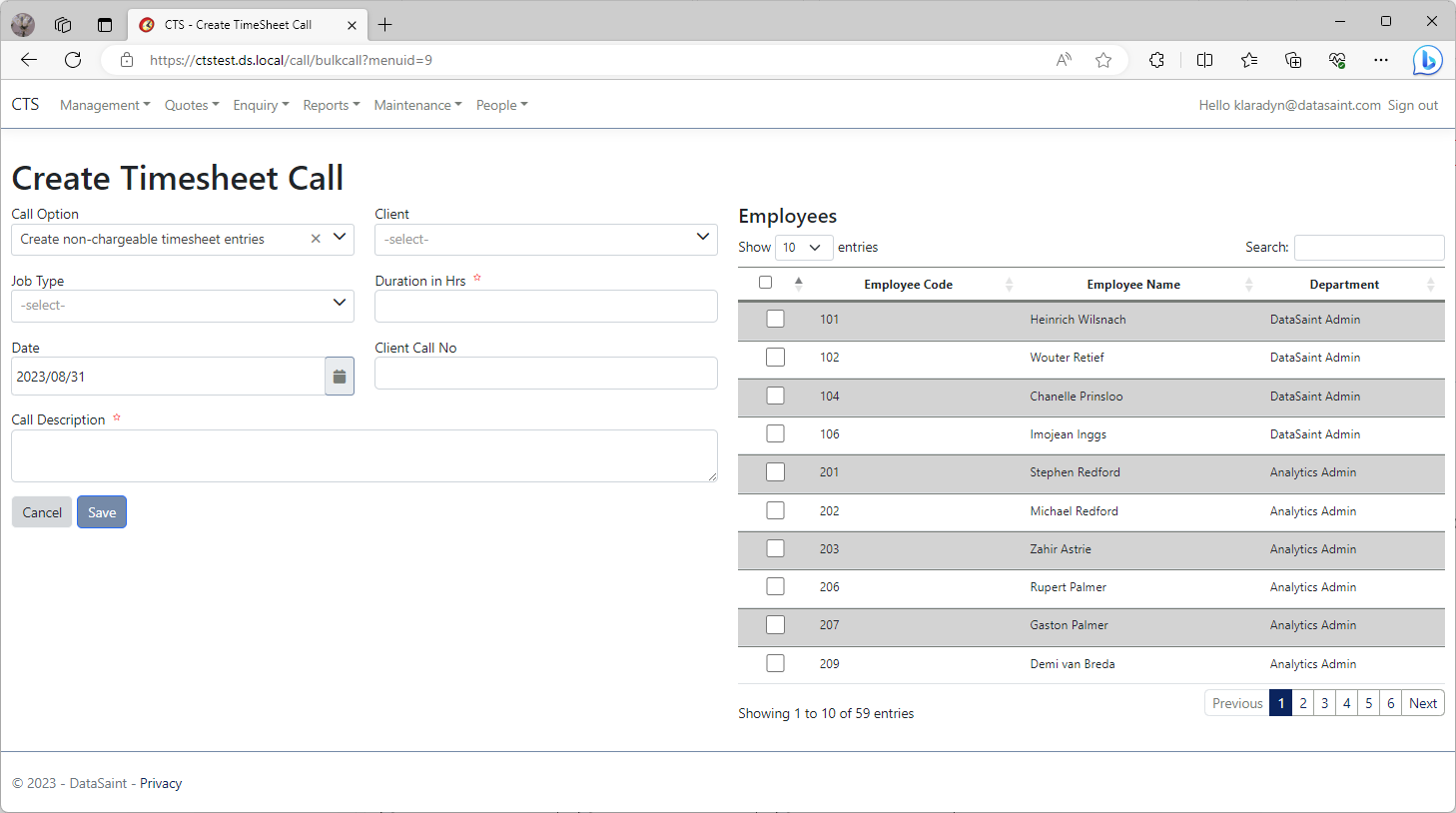Sort by the Employee Code column arrows
Viewport: 1456px width, 813px height.
[1009, 285]
